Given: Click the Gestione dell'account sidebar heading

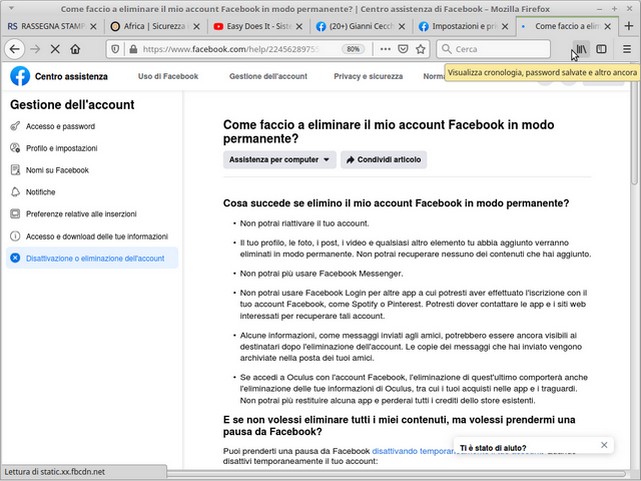Looking at the screenshot, I should (72, 105).
